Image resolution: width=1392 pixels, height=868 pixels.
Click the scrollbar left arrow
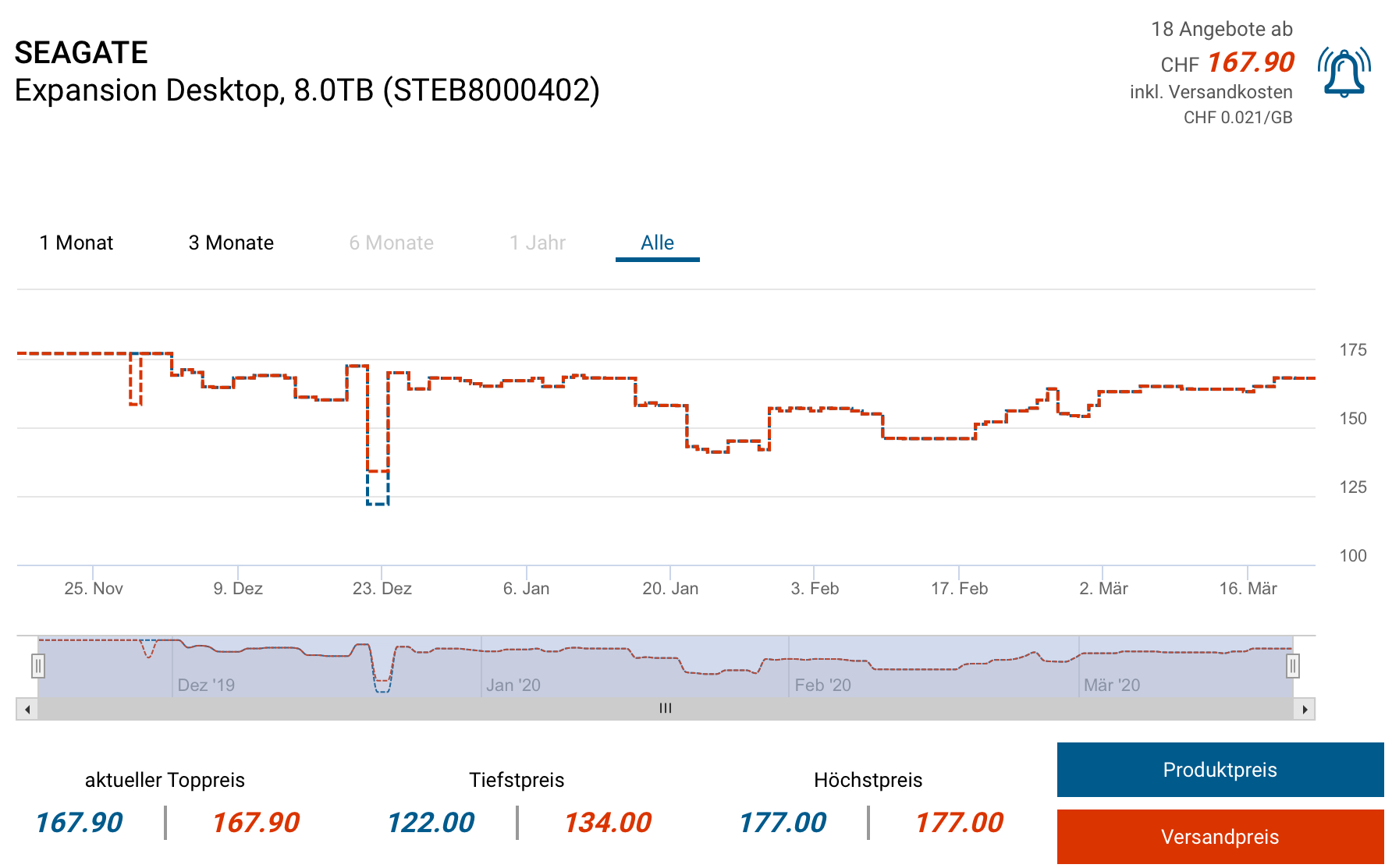[27, 709]
